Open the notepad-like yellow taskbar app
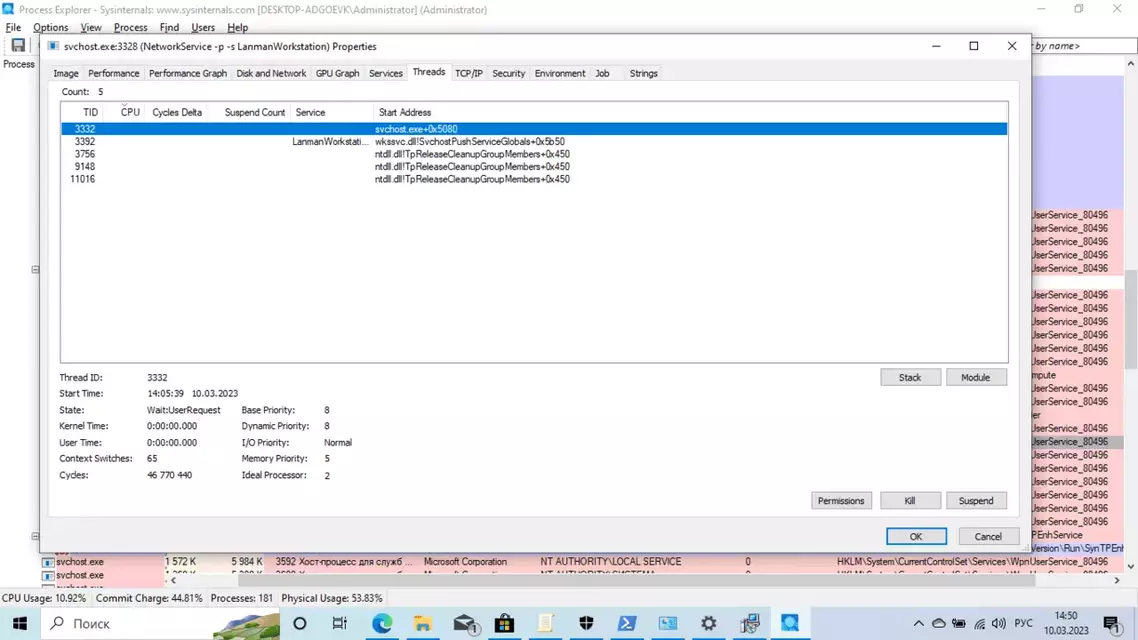This screenshot has height=640, width=1138. coord(546,623)
